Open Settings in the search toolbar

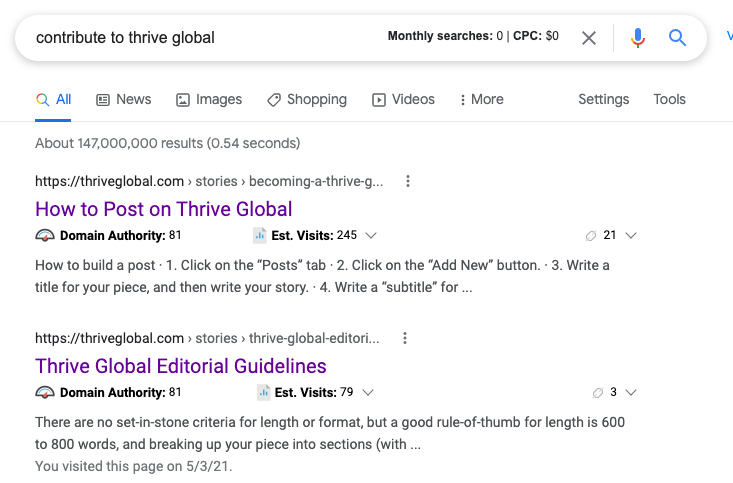[604, 100]
